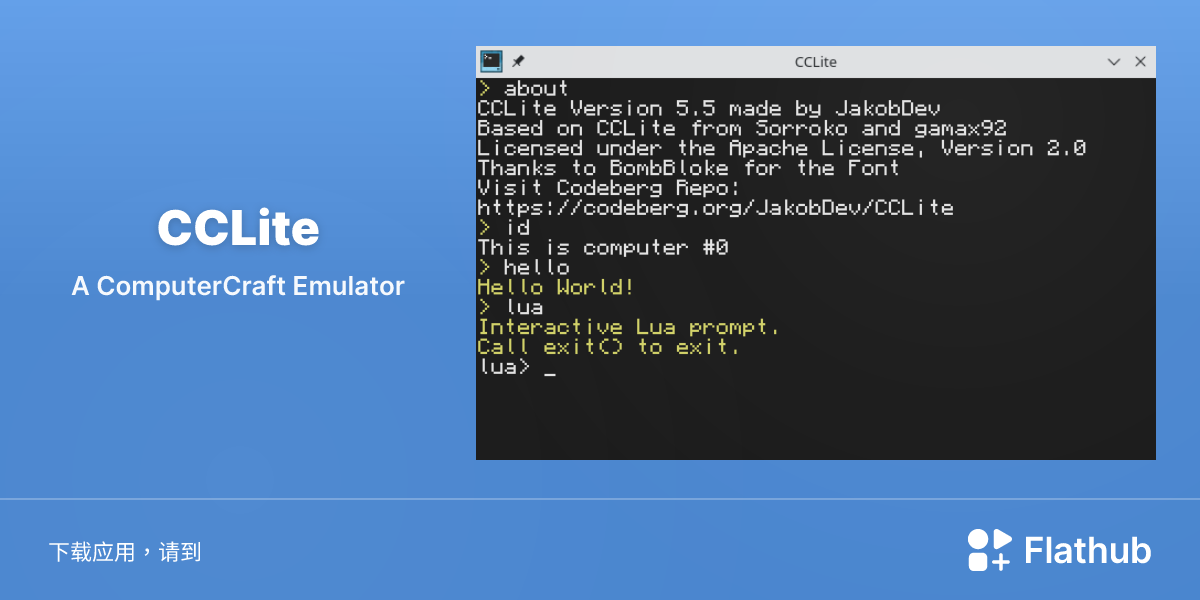Click the '> hello' command line
The width and height of the screenshot is (1200, 600).
[523, 268]
